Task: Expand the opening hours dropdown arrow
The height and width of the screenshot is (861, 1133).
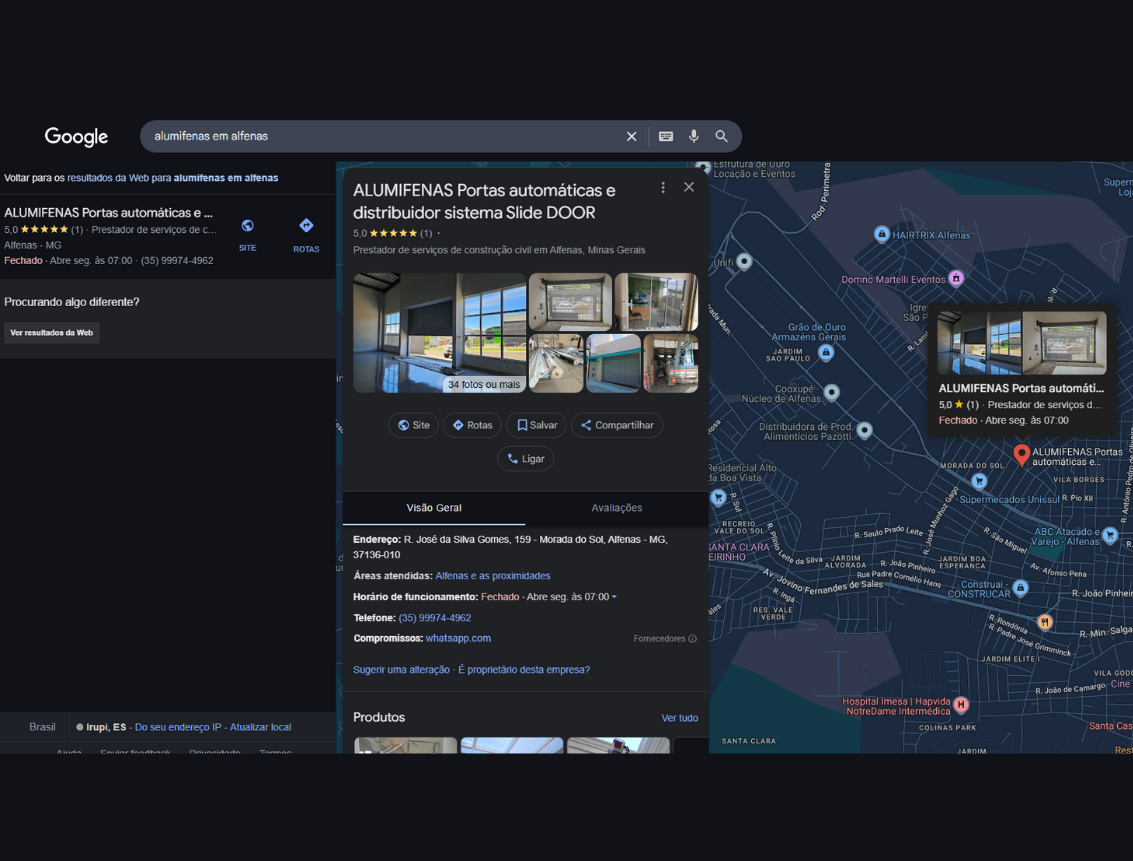Action: pos(614,597)
